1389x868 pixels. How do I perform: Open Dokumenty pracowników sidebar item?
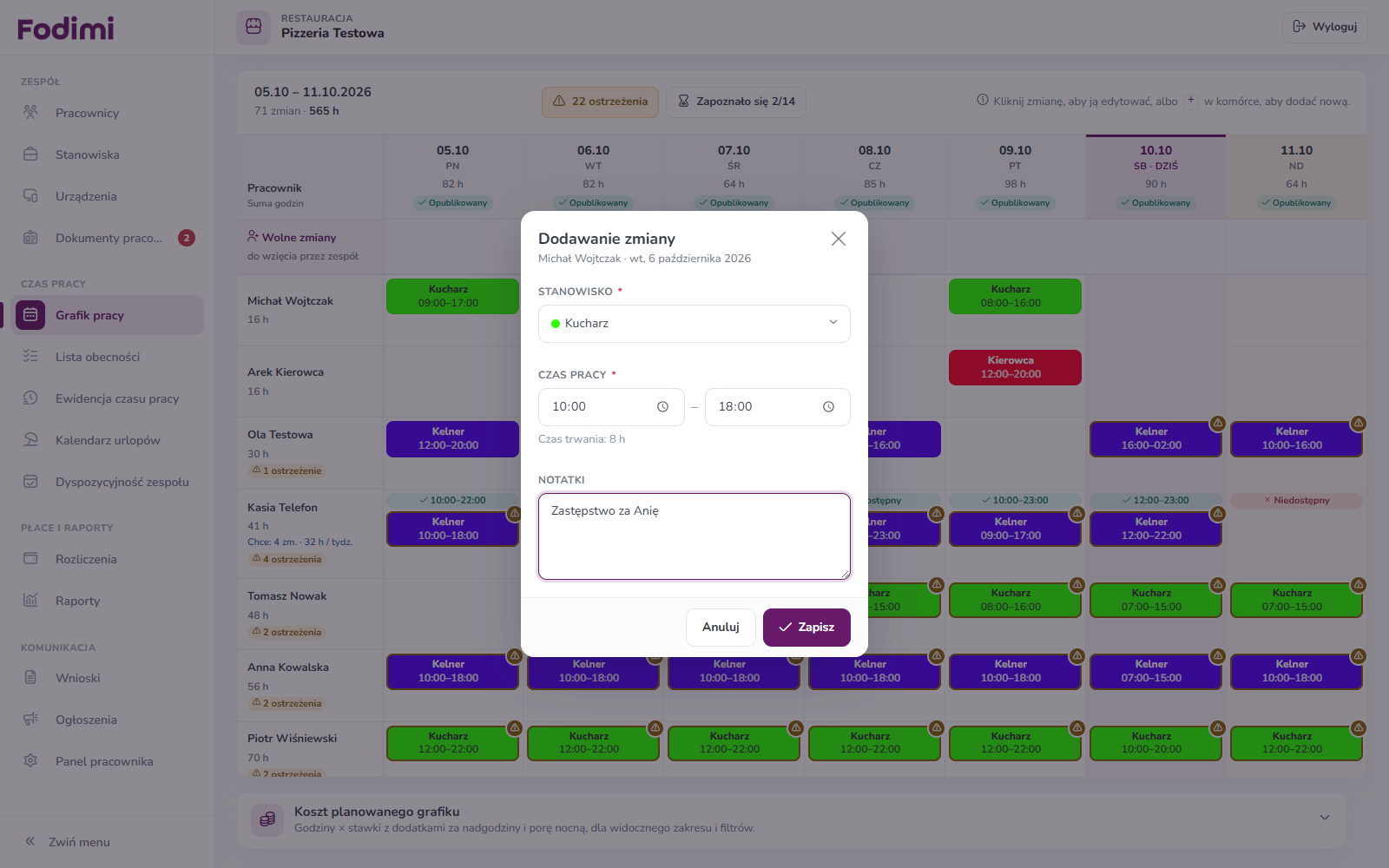click(x=106, y=238)
